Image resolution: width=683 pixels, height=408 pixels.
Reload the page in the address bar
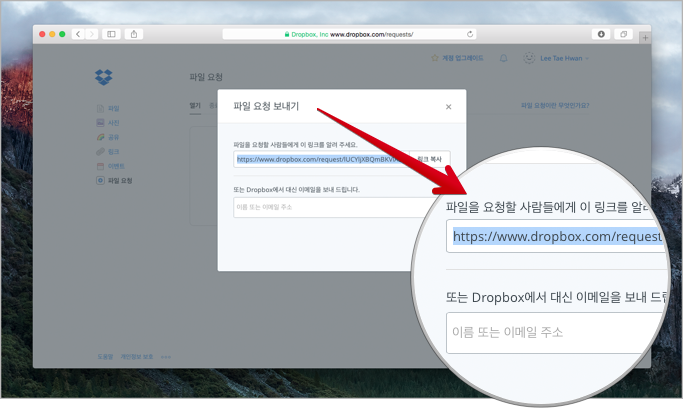pos(470,34)
